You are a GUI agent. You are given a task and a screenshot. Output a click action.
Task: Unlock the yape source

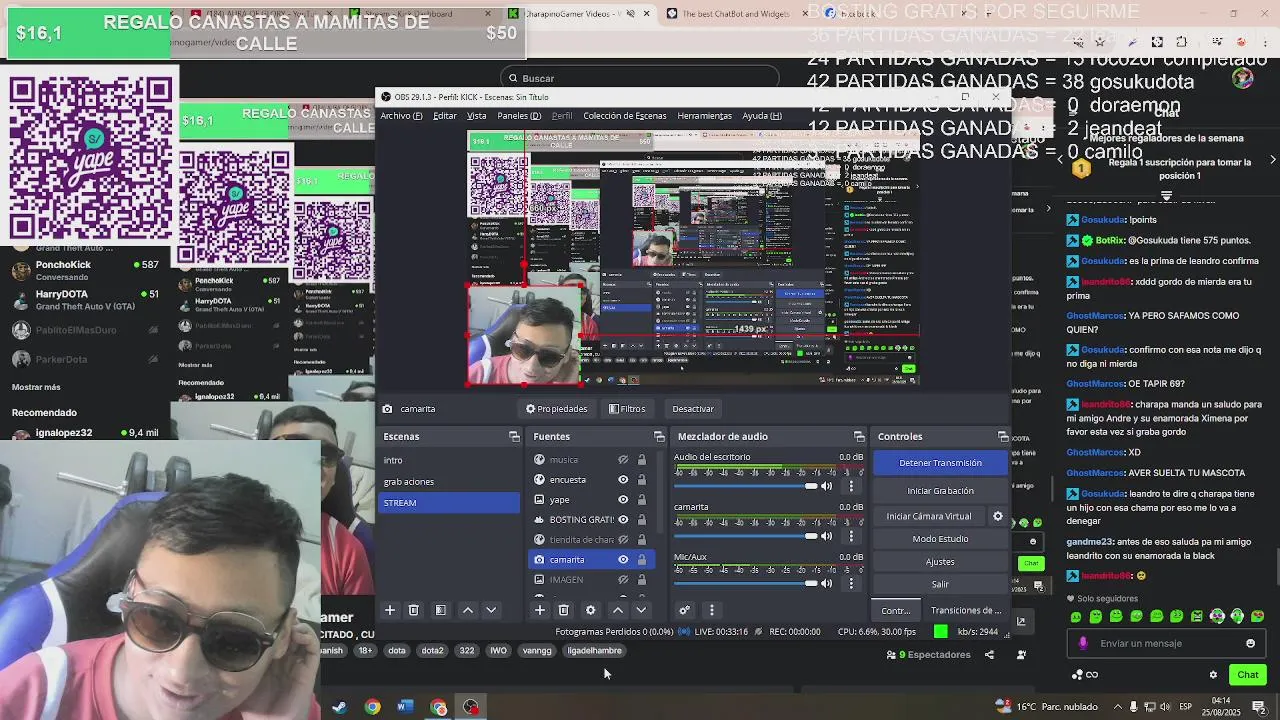641,500
